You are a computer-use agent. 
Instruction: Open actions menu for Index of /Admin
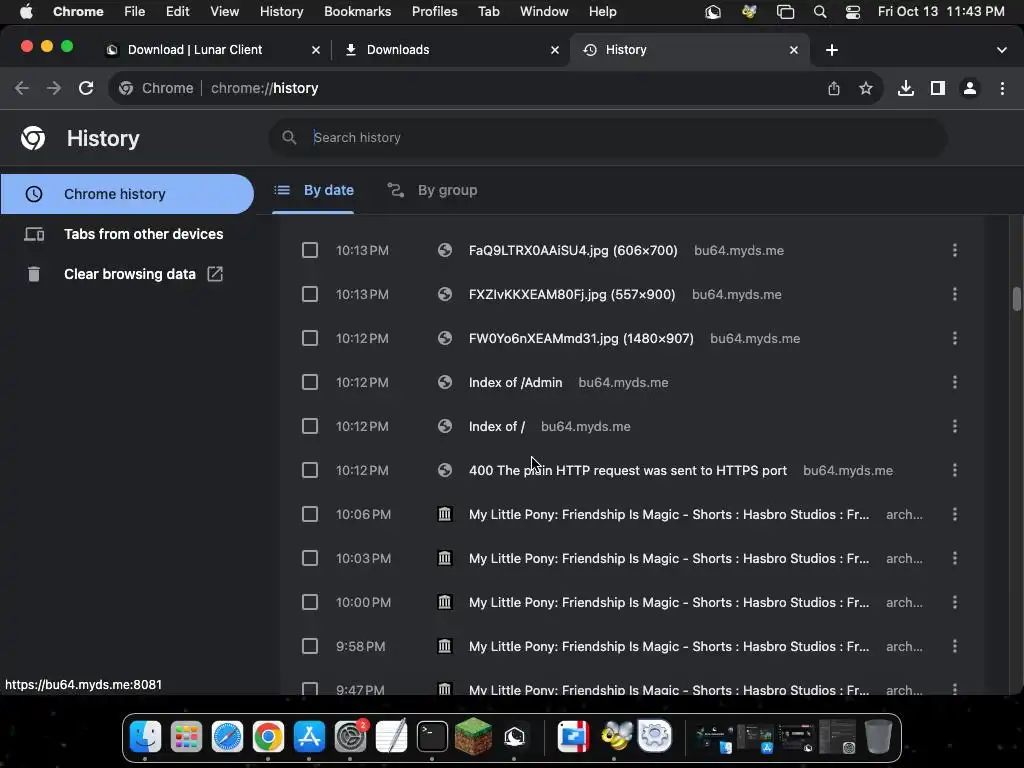[955, 382]
